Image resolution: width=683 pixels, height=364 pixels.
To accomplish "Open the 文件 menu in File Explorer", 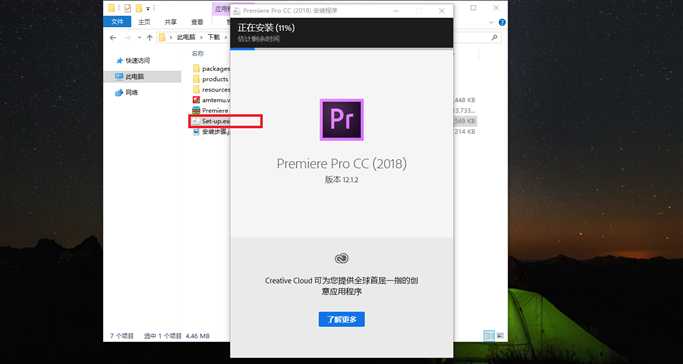I will click(x=117, y=21).
